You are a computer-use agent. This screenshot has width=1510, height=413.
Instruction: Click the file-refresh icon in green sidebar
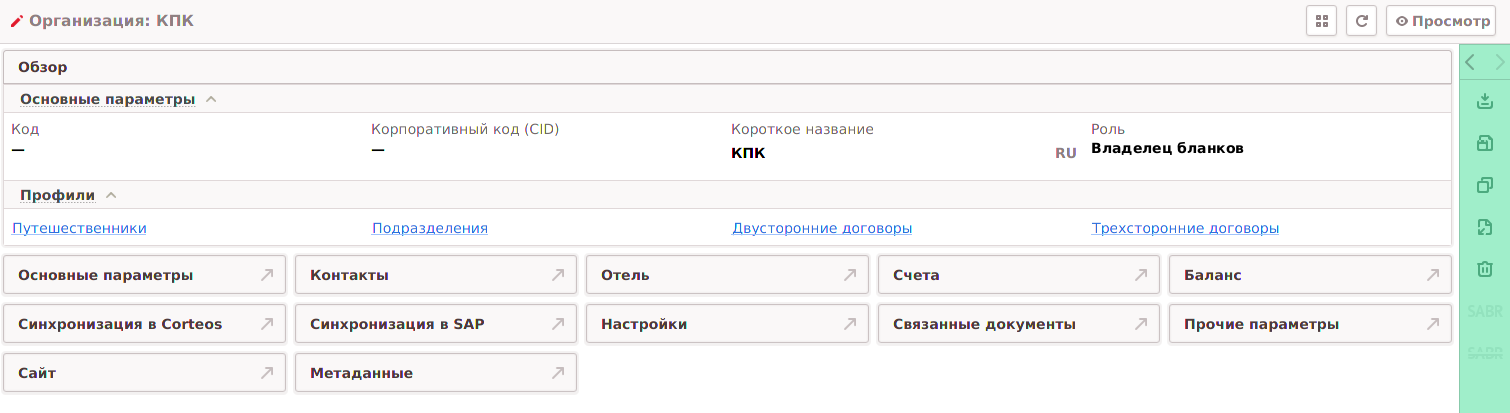pyautogui.click(x=1485, y=227)
